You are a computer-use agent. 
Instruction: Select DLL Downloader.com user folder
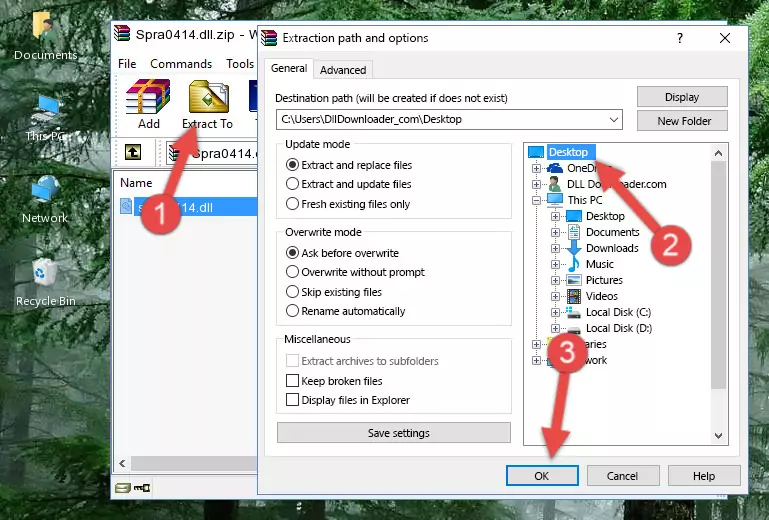616,184
